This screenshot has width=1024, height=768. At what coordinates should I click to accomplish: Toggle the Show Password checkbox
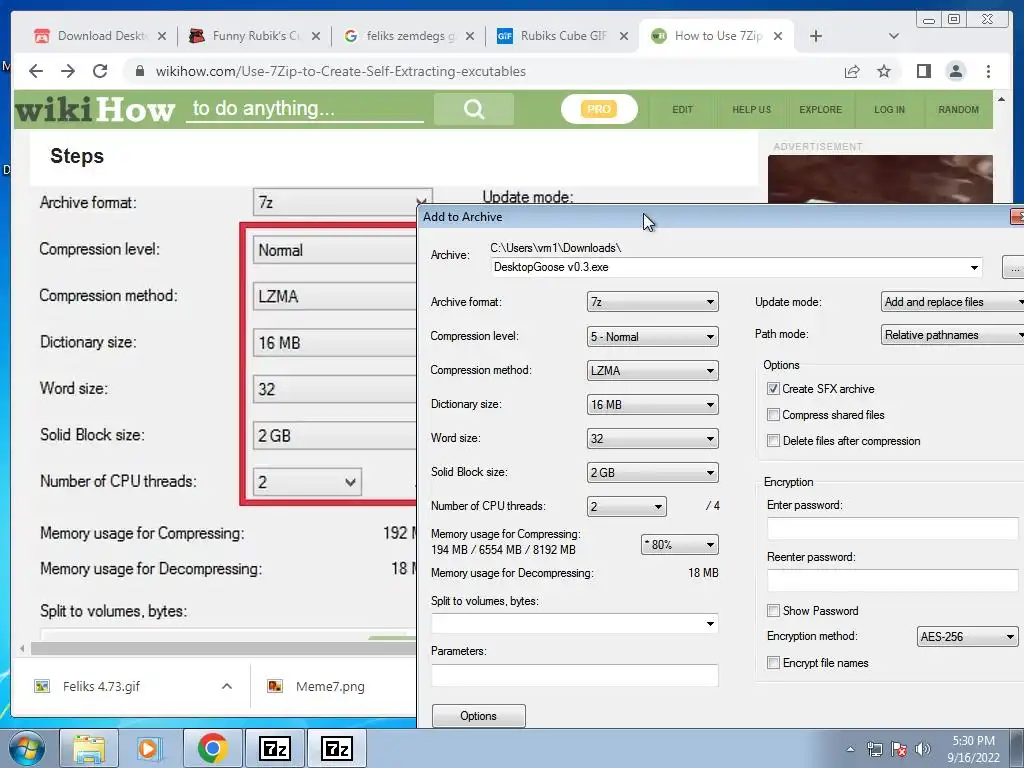pyautogui.click(x=773, y=611)
